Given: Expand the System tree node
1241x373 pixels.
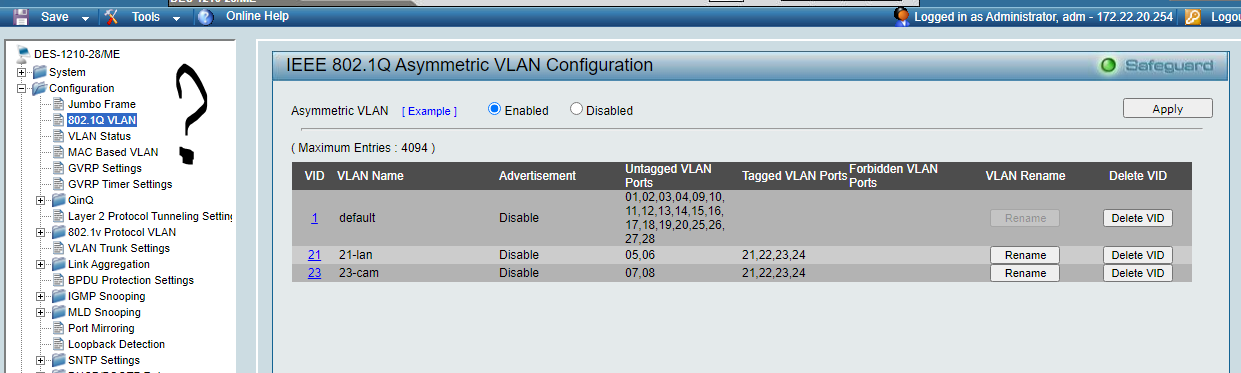Looking at the screenshot, I should pyautogui.click(x=23, y=72).
